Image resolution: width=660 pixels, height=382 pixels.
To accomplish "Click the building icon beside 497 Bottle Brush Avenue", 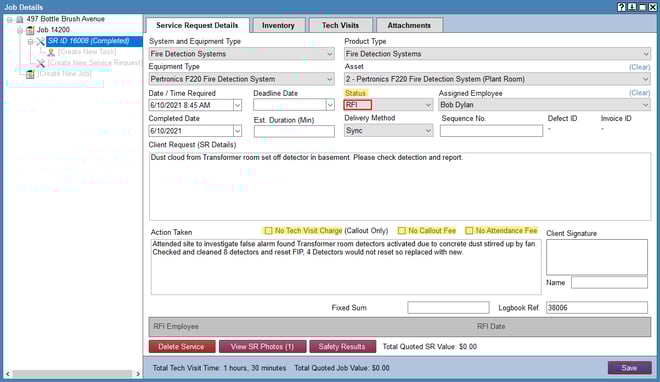I will [x=19, y=19].
